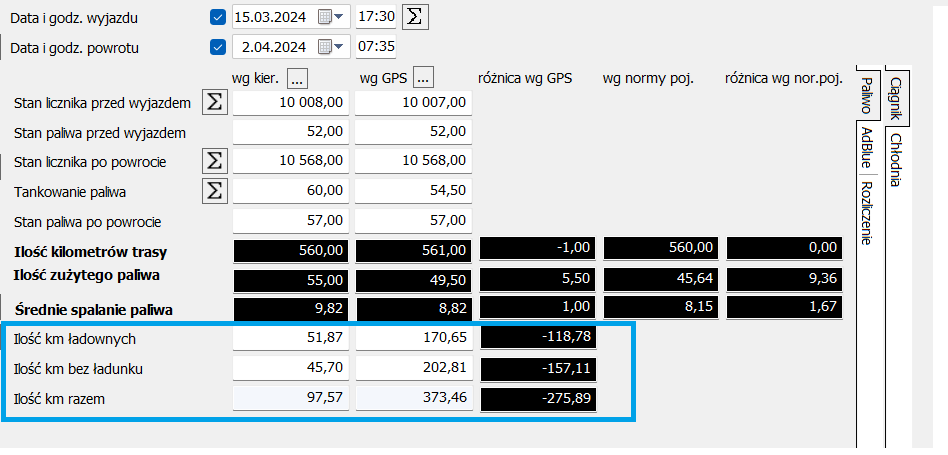Open the Rozliczenie tab

coord(866,212)
